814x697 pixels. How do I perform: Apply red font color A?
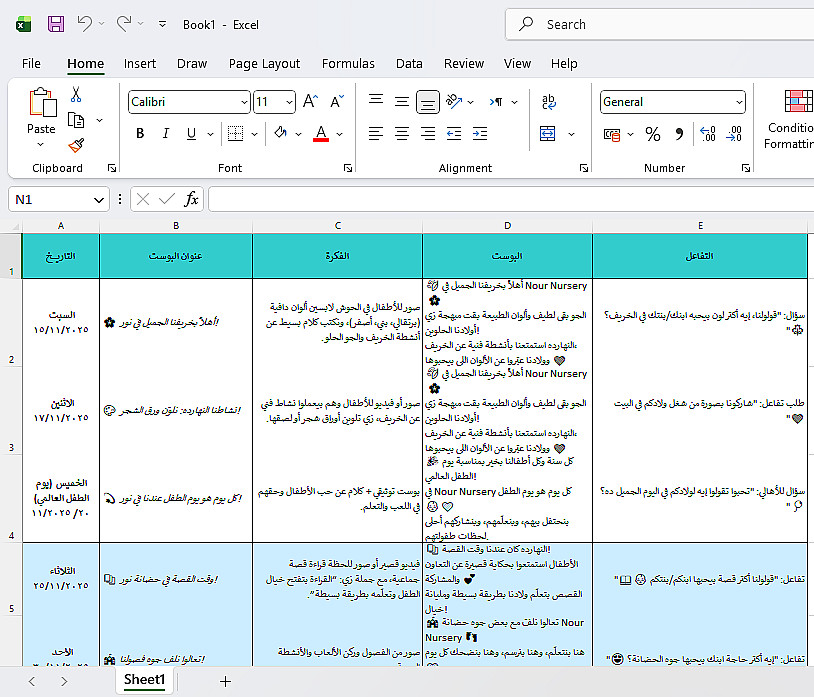tap(321, 133)
